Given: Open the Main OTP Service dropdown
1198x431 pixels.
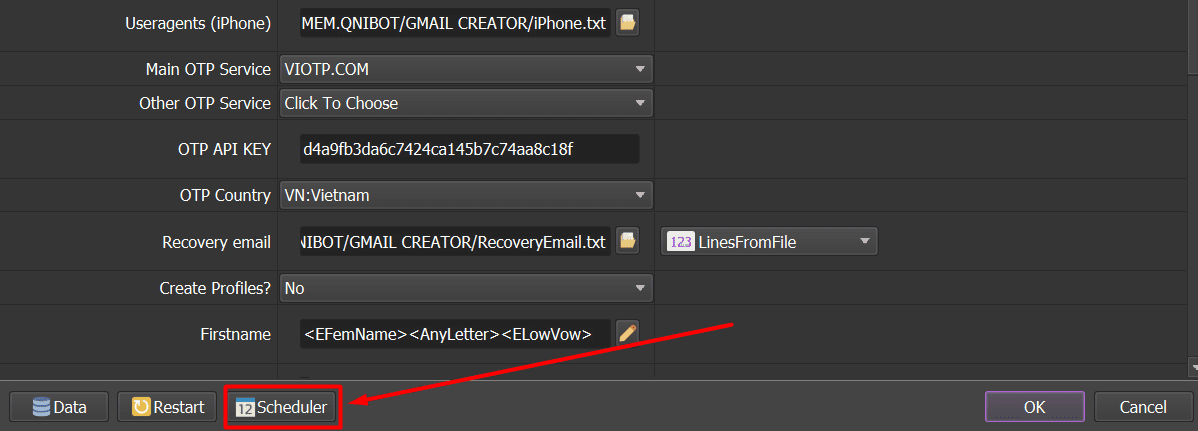Looking at the screenshot, I should [x=466, y=70].
